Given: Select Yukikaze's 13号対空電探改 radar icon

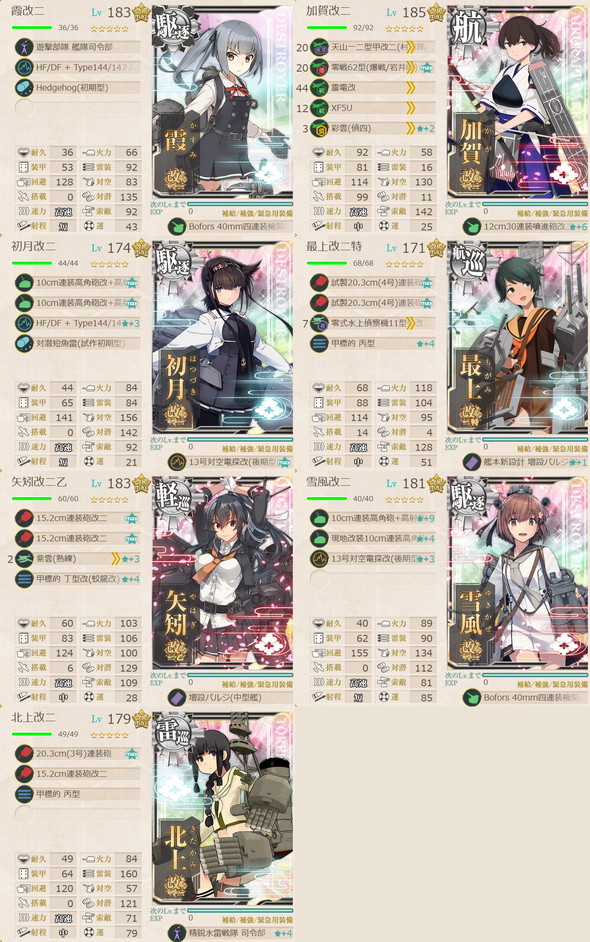Looking at the screenshot, I should click(319, 558).
